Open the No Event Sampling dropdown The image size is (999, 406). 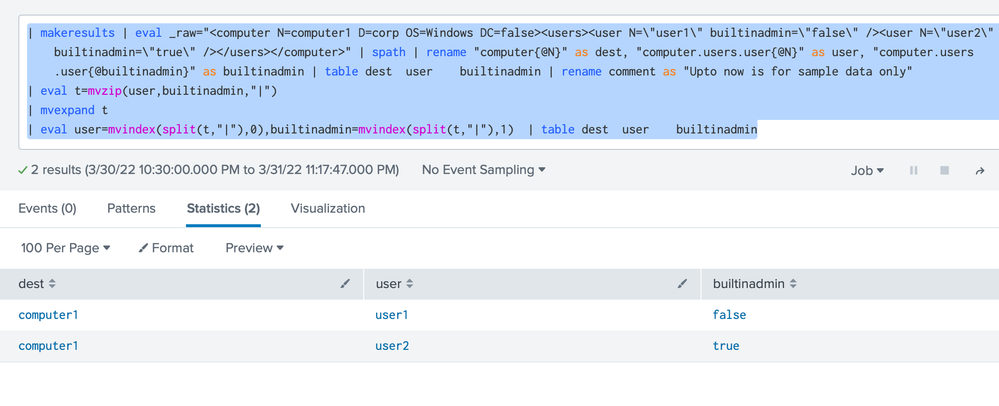pyautogui.click(x=483, y=170)
